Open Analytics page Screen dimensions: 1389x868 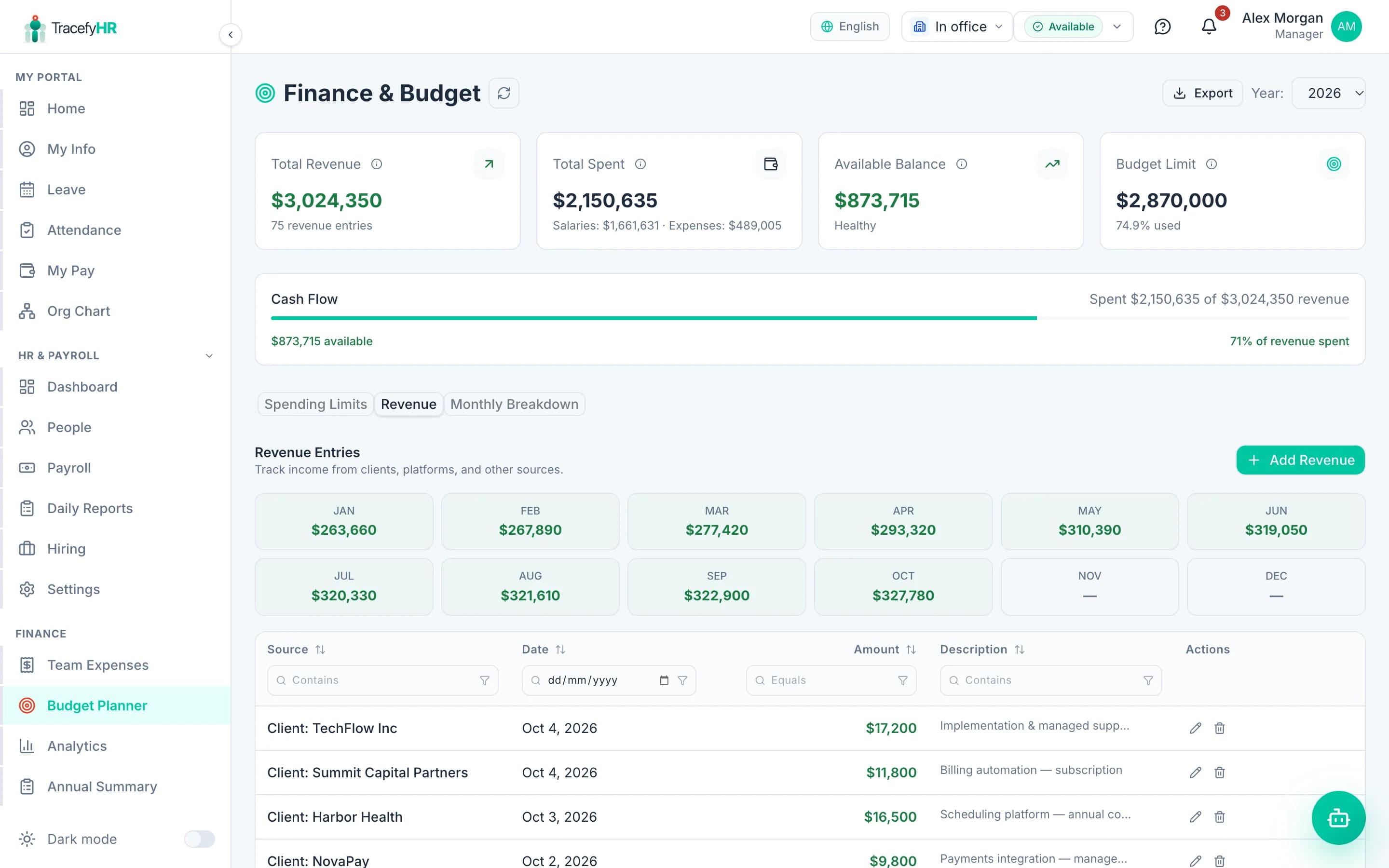click(116, 746)
